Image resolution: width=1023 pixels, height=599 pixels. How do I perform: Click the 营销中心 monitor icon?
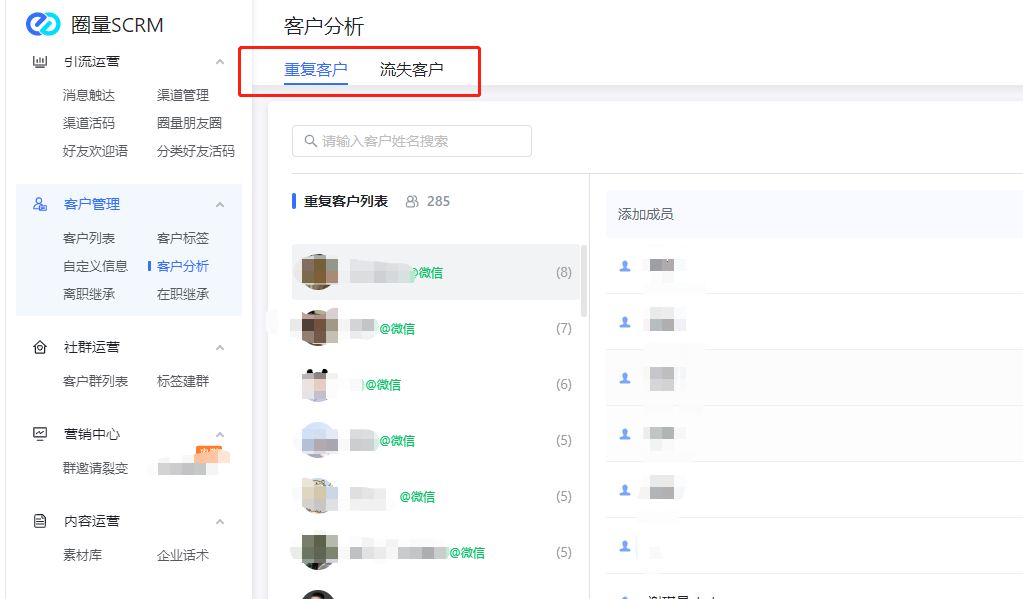(40, 434)
